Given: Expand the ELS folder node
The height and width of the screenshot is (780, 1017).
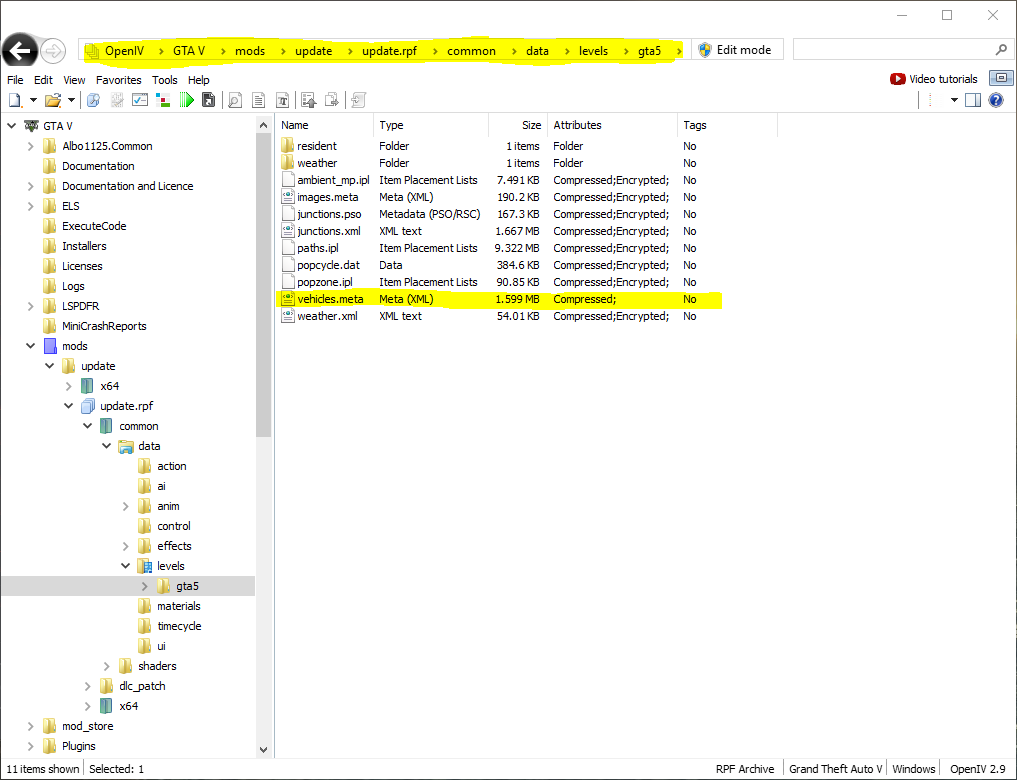Looking at the screenshot, I should point(30,206).
